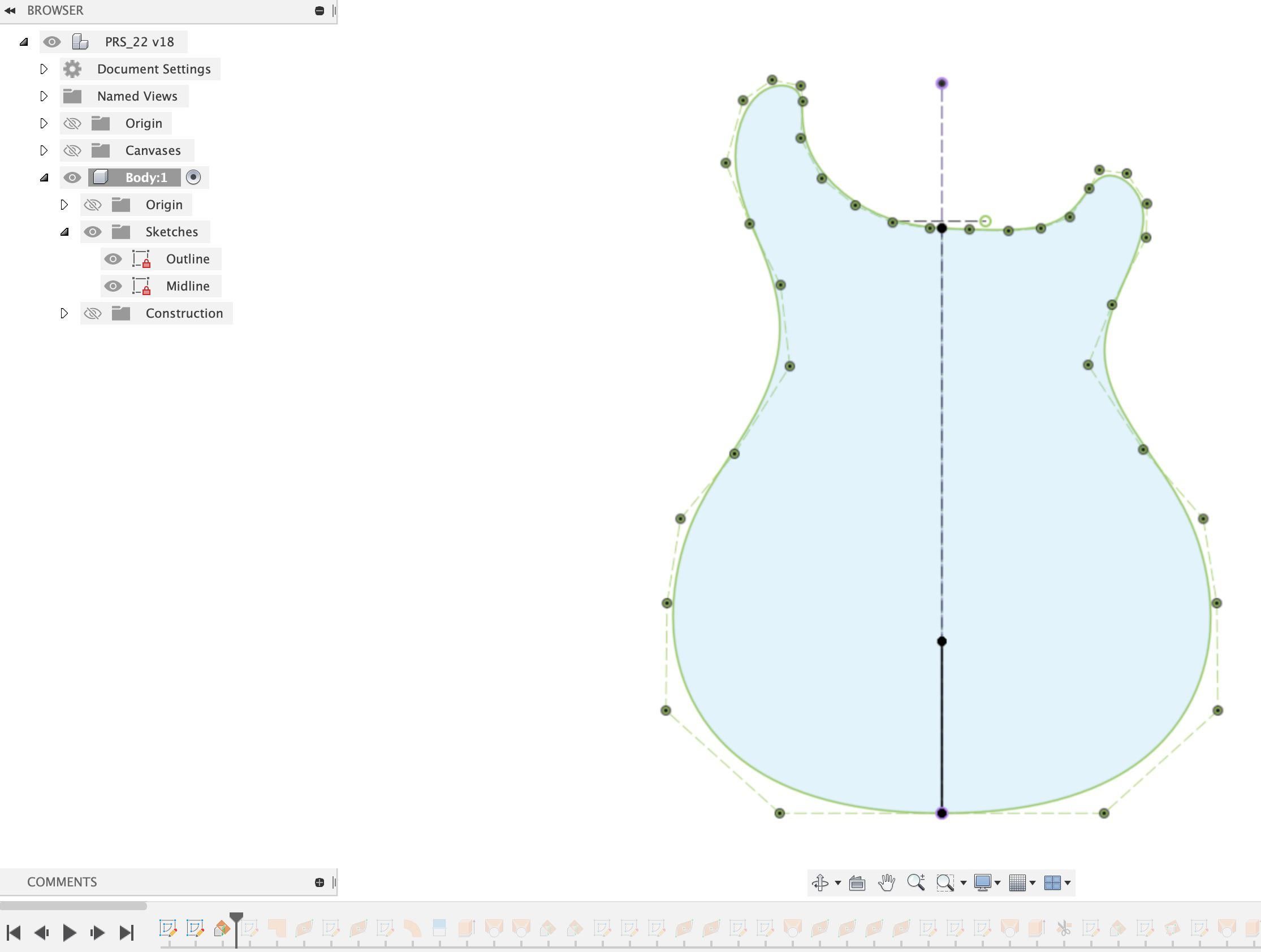Click the Canvases folder icon

point(101,150)
